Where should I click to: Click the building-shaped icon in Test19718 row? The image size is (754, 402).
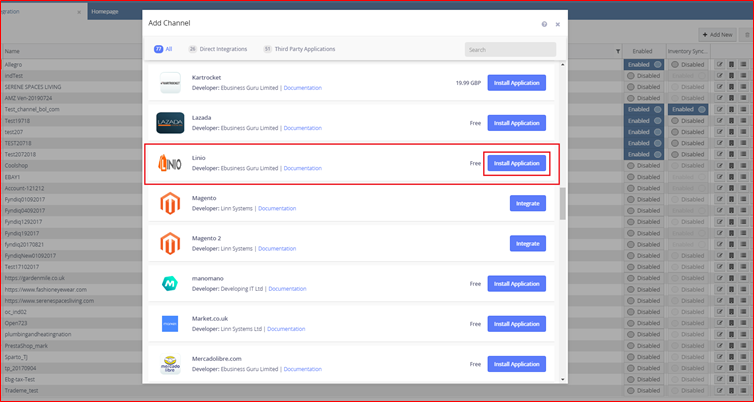731,121
